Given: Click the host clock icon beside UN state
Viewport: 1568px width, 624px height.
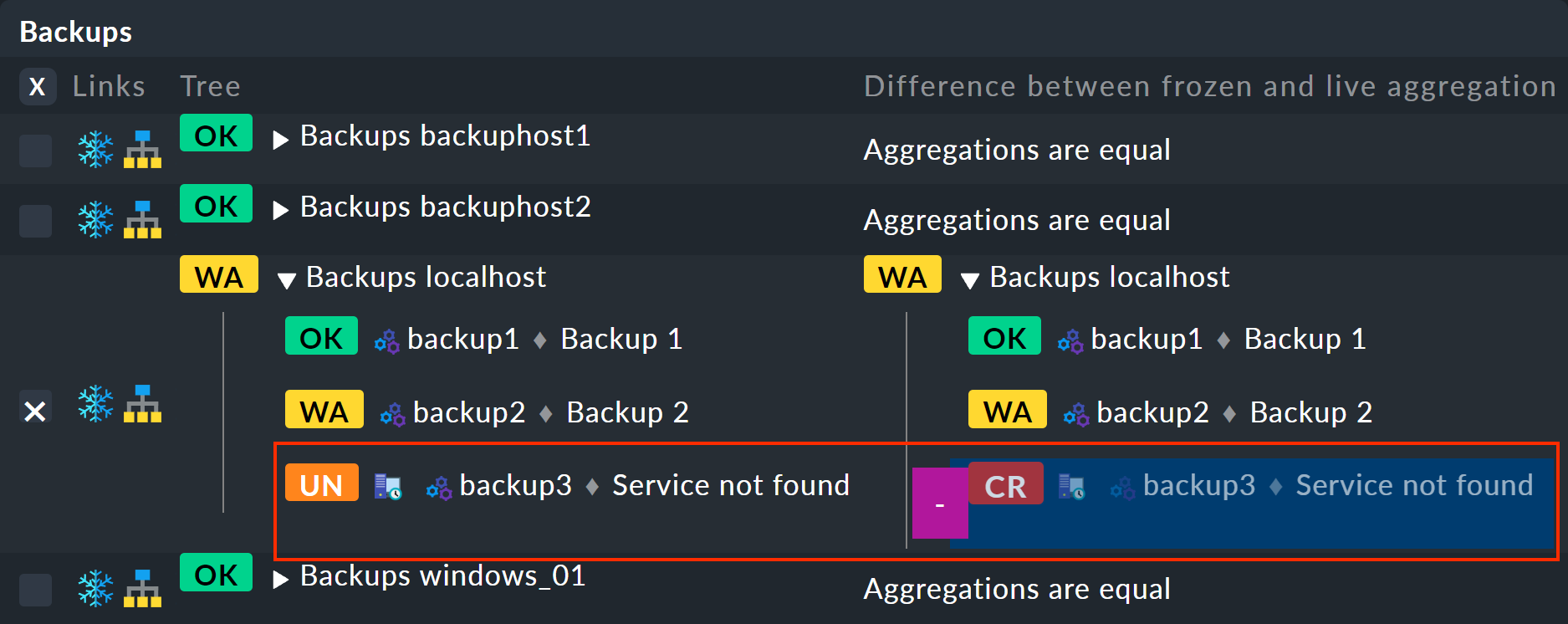Looking at the screenshot, I should click(x=387, y=487).
